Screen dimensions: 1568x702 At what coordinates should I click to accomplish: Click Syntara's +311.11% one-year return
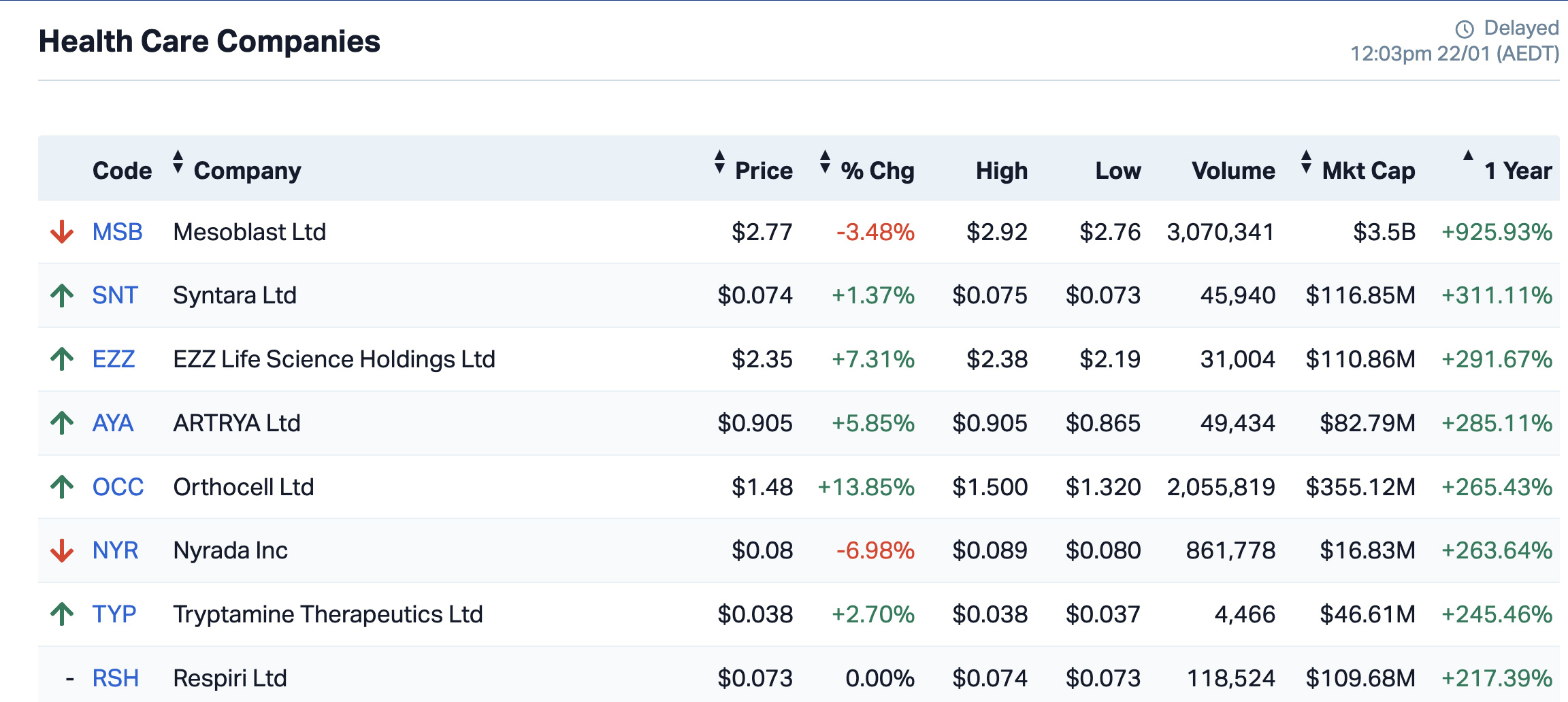1497,295
